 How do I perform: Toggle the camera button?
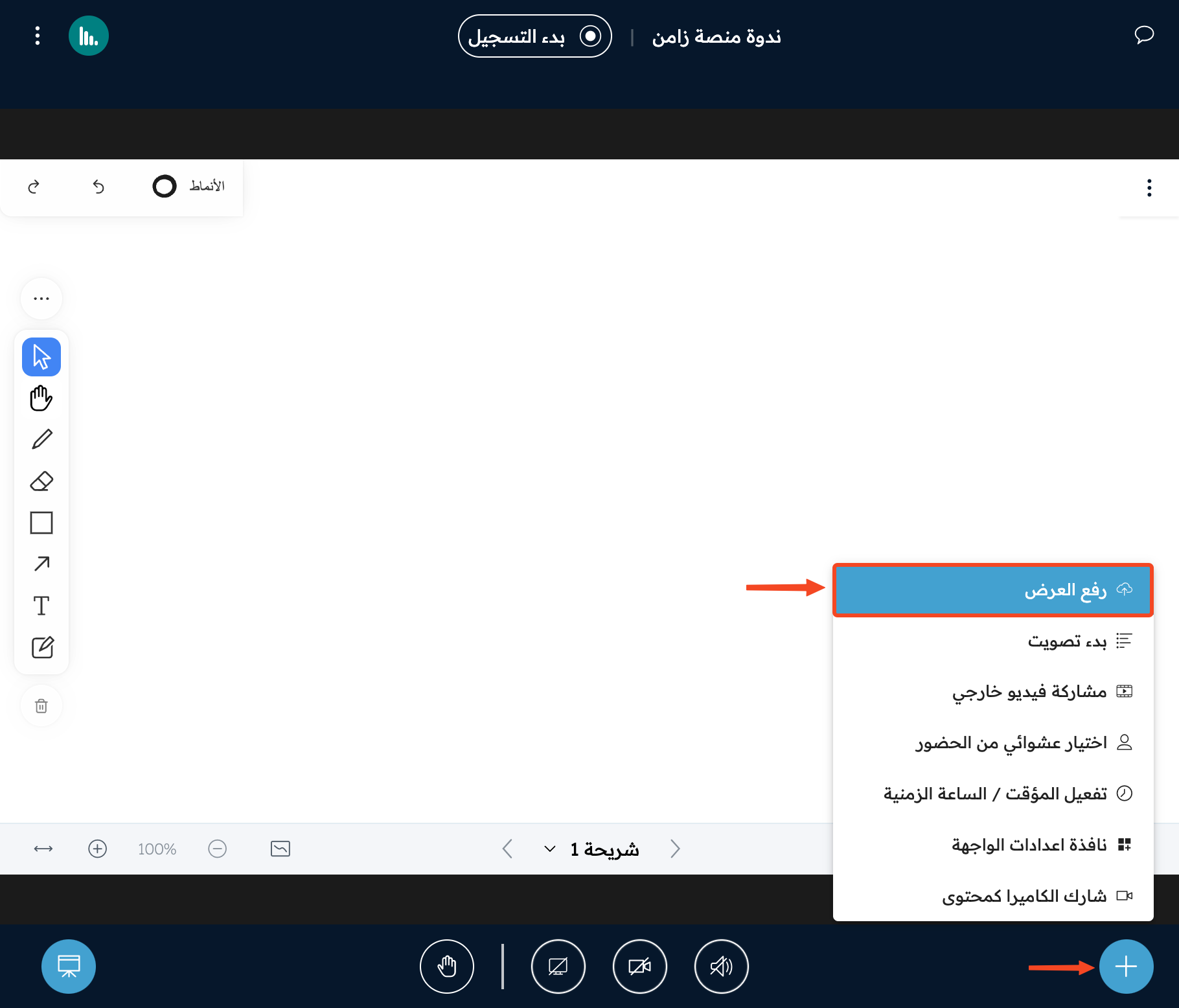point(640,967)
